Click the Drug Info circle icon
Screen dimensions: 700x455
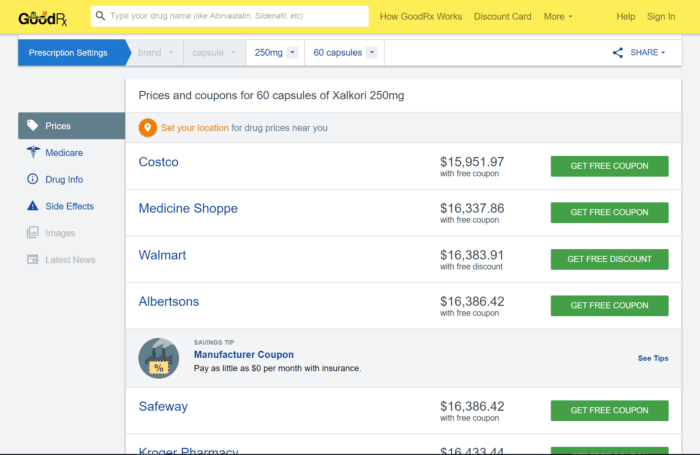[x=33, y=179]
